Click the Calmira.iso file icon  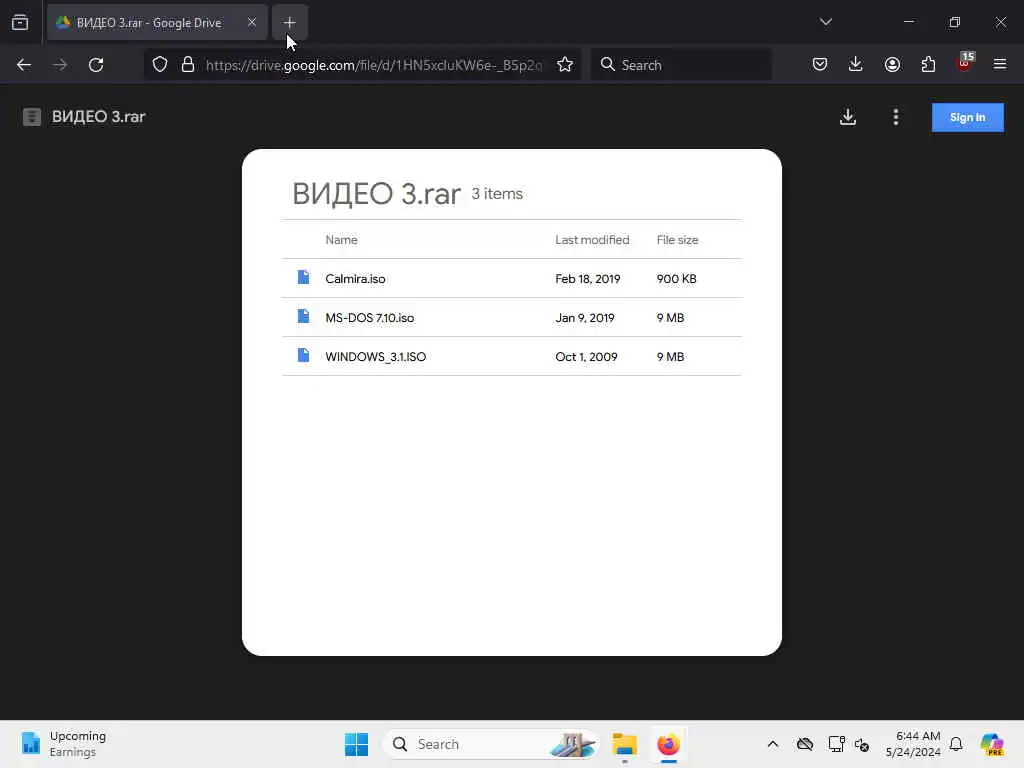click(303, 278)
